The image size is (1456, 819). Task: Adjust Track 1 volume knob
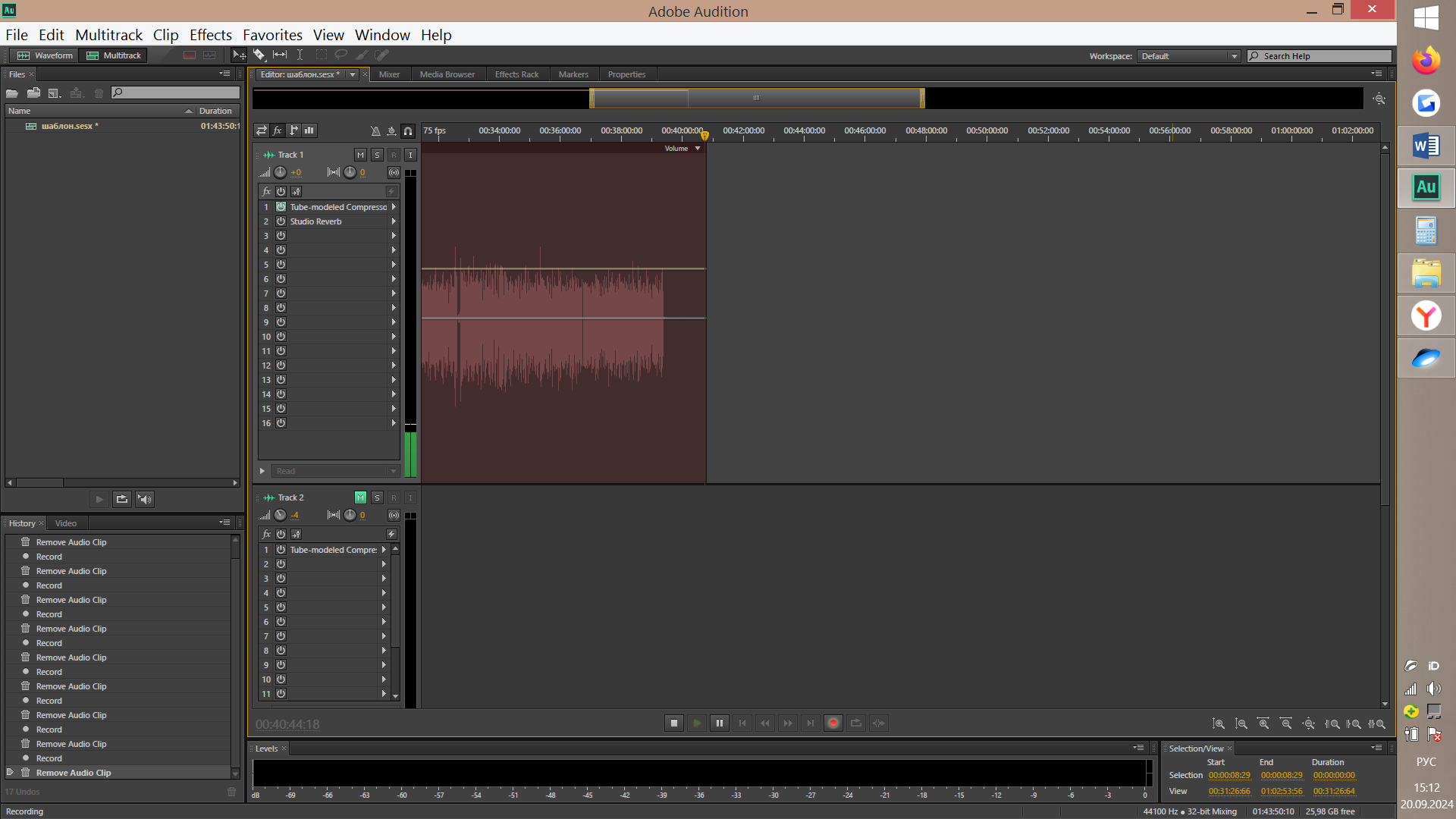click(x=281, y=173)
